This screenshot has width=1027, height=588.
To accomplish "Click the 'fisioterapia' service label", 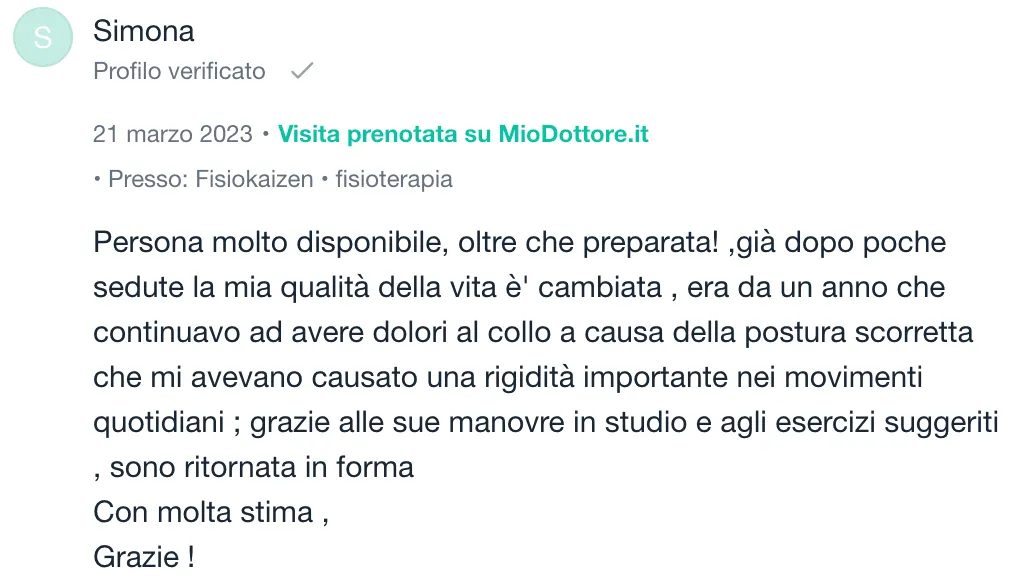I will pos(394,179).
